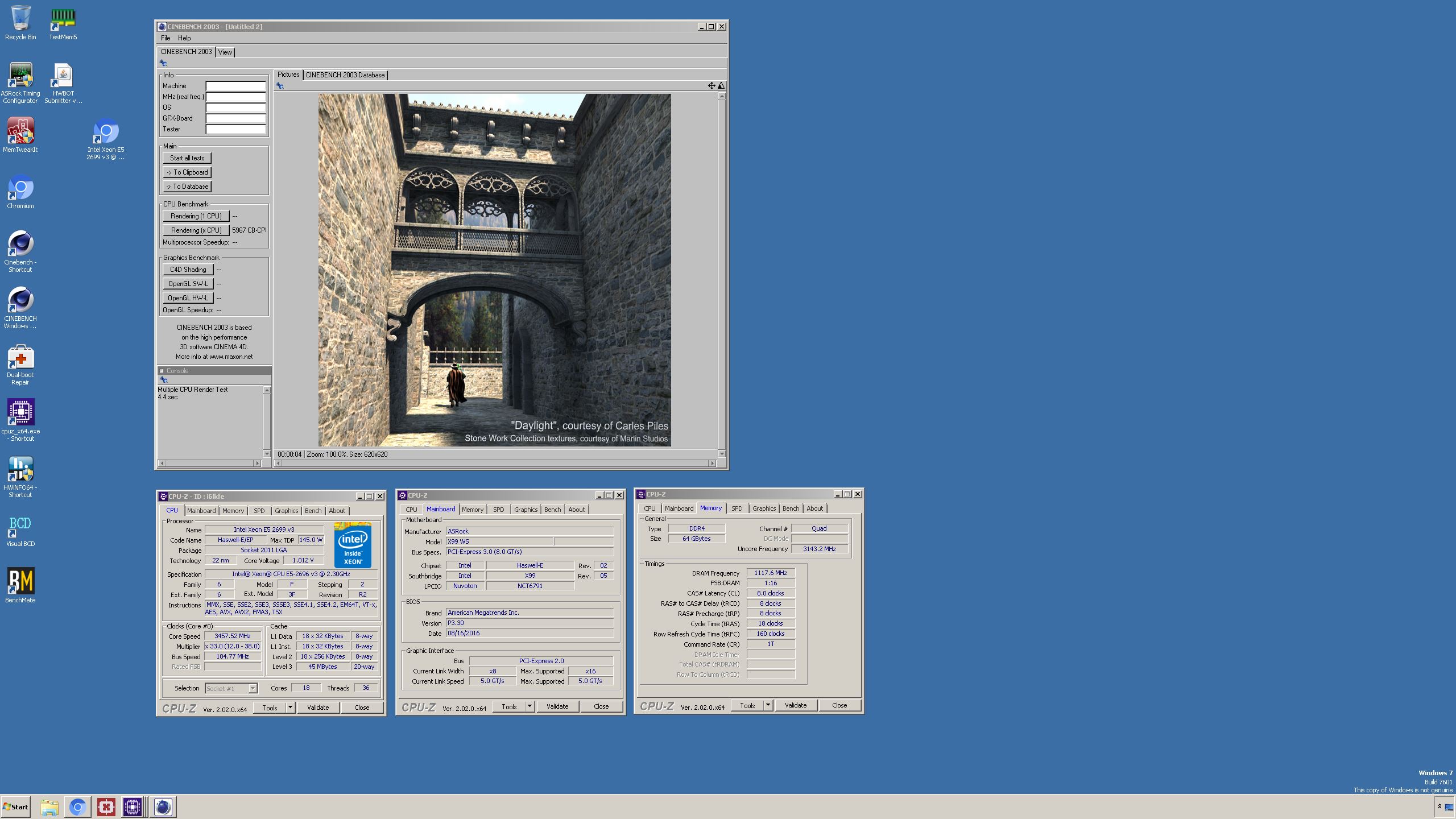
Task: Click Start all tests button
Action: (x=187, y=158)
